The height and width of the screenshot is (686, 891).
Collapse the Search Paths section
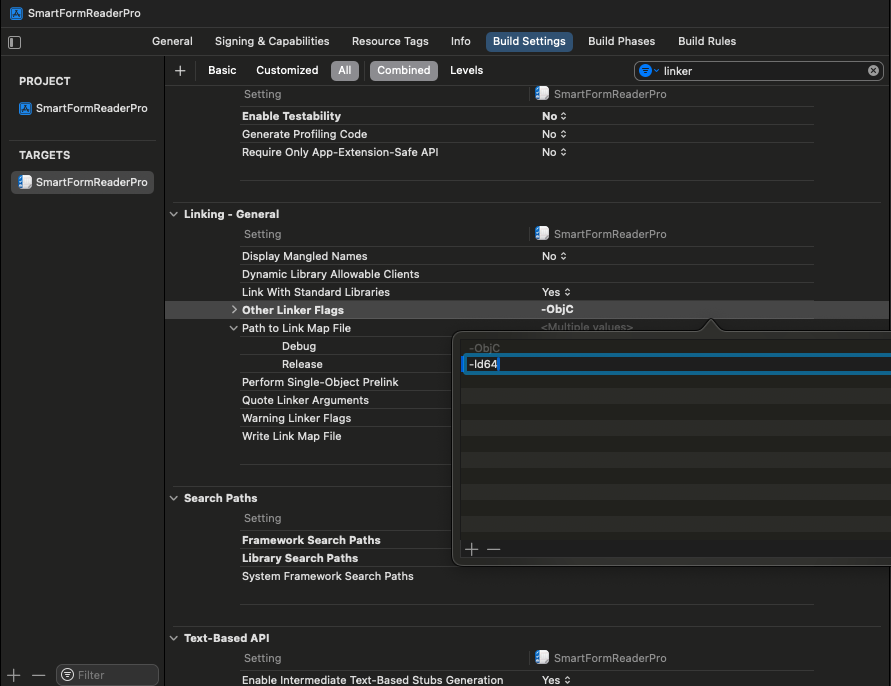point(174,498)
